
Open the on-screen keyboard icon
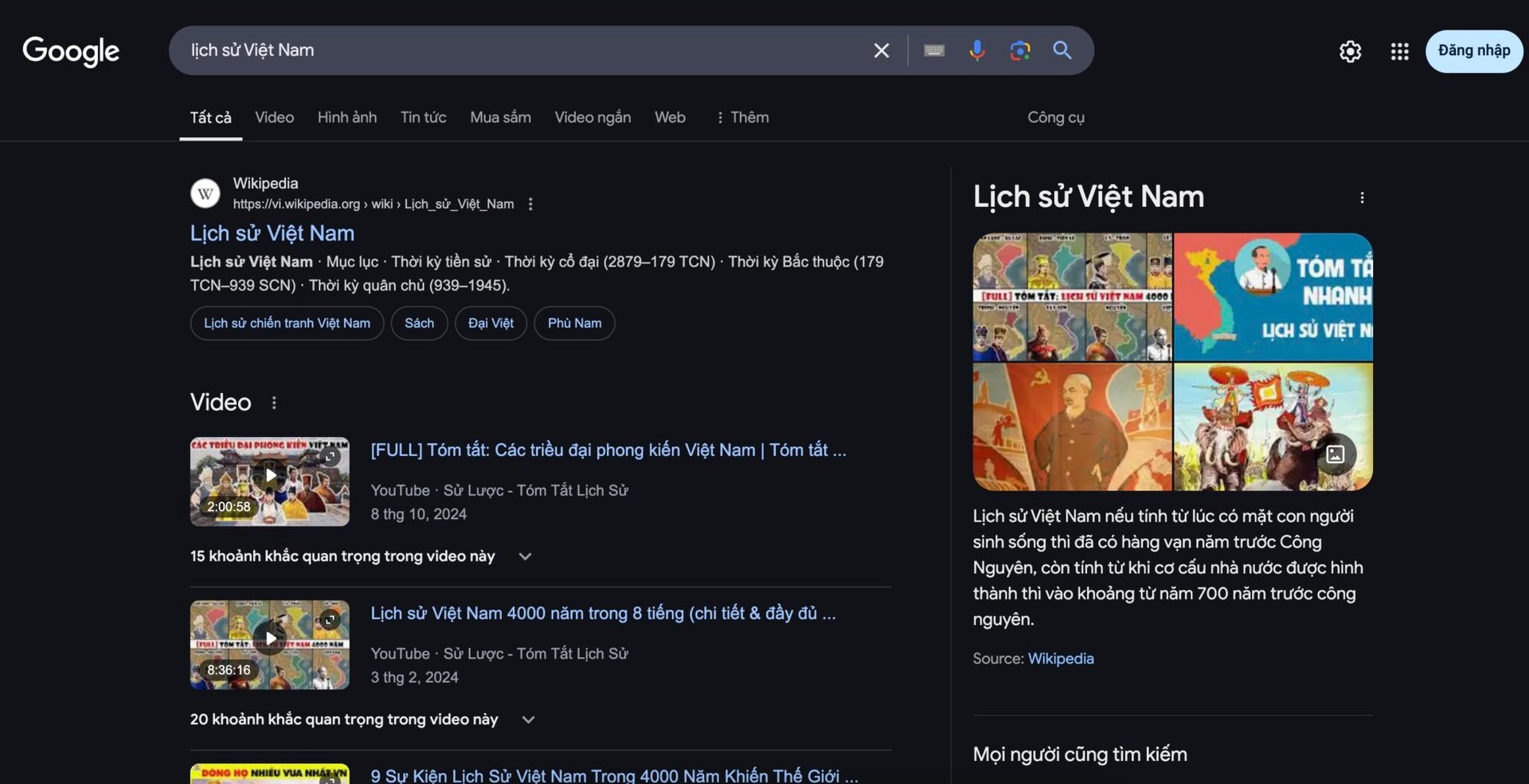(933, 50)
